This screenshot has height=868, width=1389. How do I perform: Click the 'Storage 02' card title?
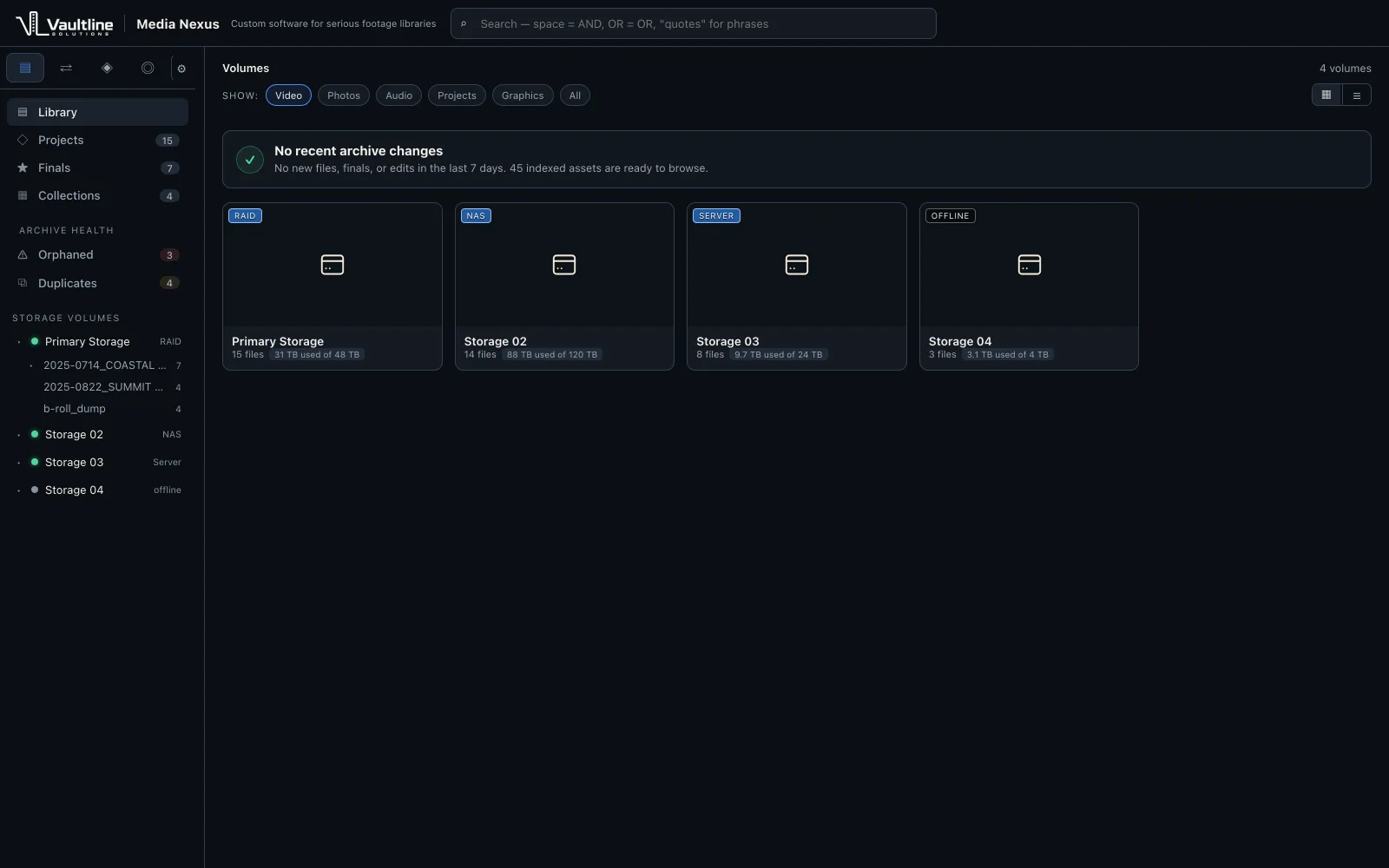point(496,341)
